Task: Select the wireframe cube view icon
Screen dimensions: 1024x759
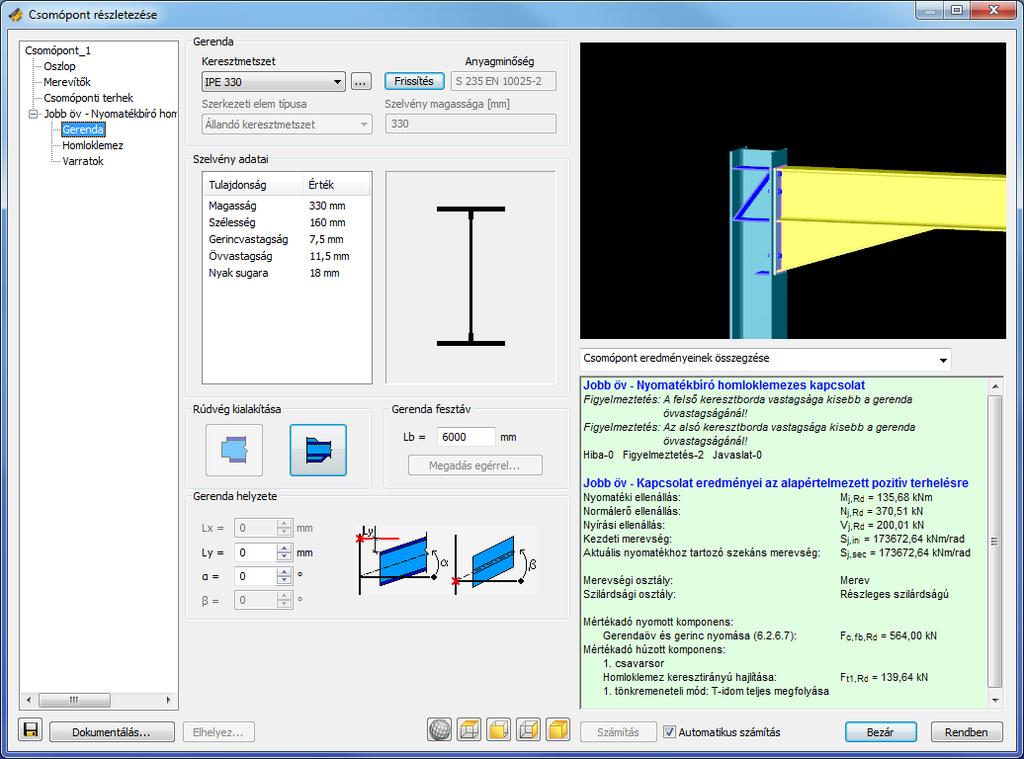Action: (469, 730)
